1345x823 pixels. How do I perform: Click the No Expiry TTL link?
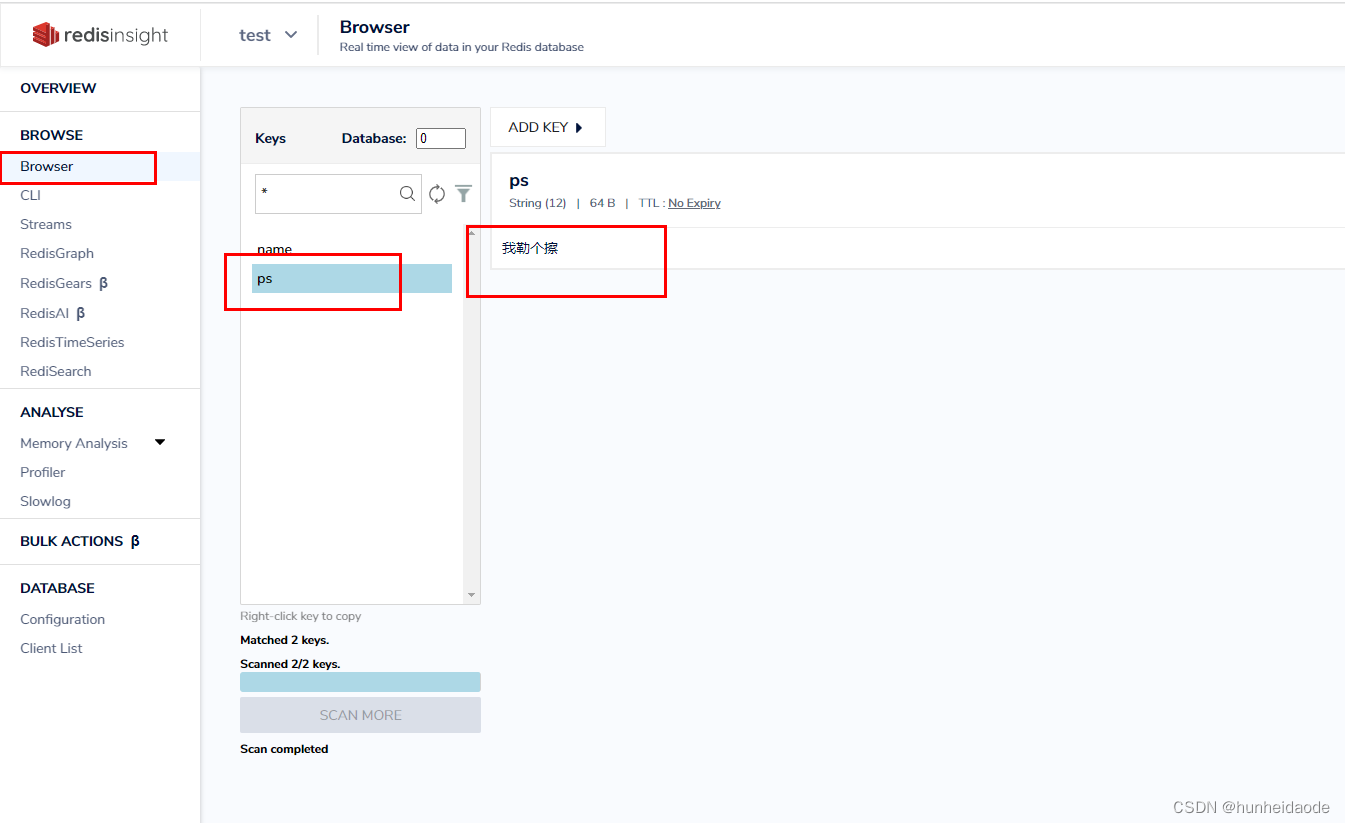pyautogui.click(x=694, y=203)
